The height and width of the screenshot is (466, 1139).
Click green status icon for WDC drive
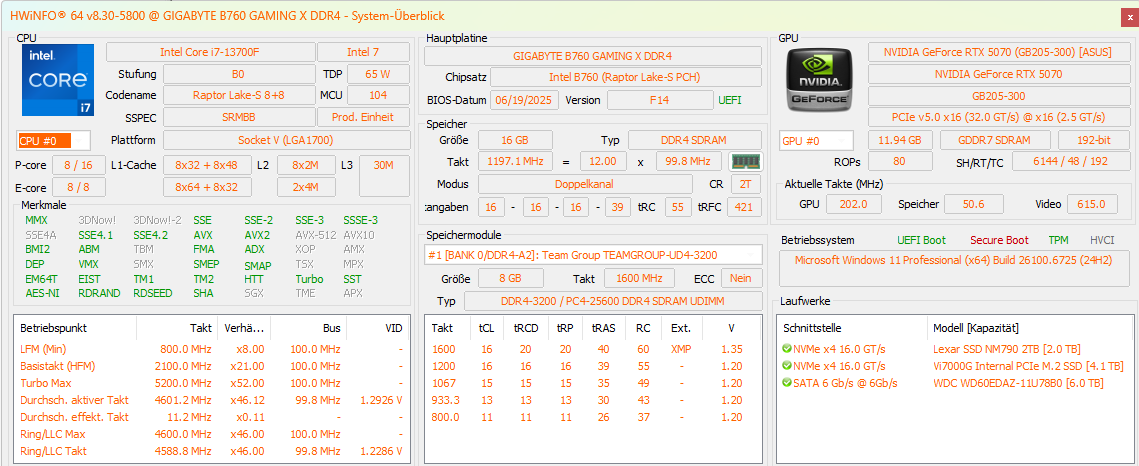tap(787, 383)
